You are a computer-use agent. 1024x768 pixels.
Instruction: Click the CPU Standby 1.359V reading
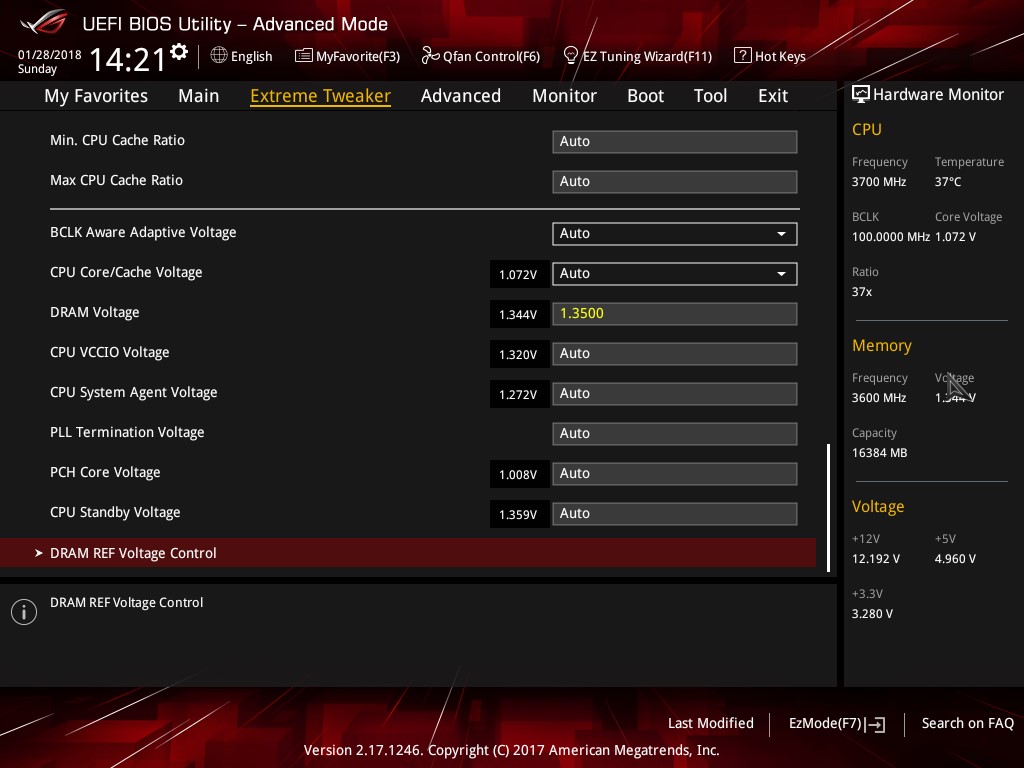[519, 514]
